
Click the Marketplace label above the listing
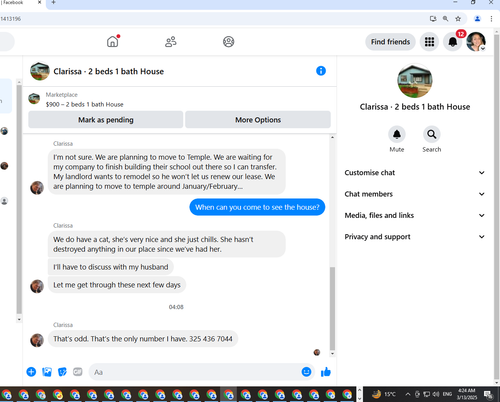(x=62, y=95)
